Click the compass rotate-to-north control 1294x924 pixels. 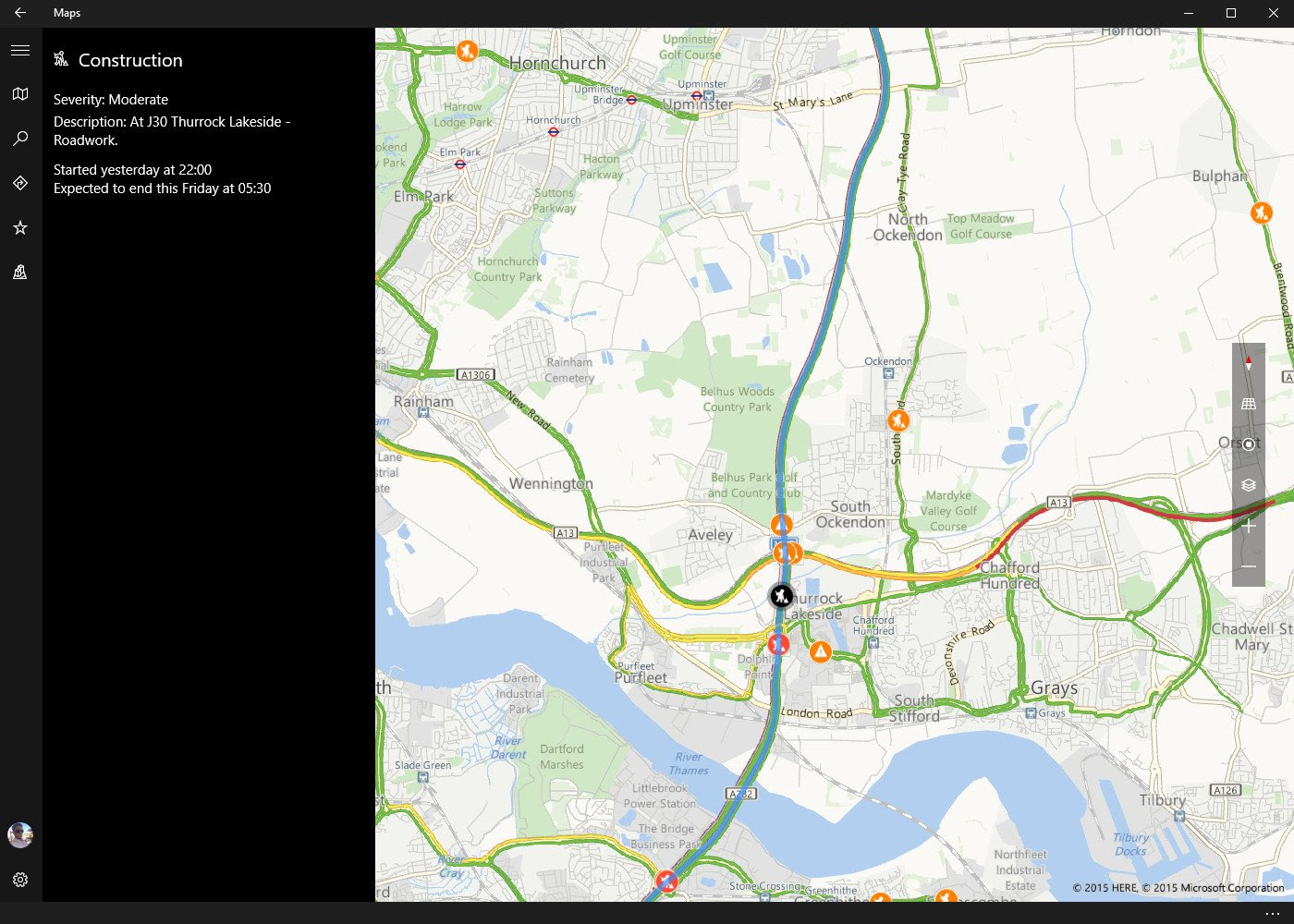click(1249, 363)
